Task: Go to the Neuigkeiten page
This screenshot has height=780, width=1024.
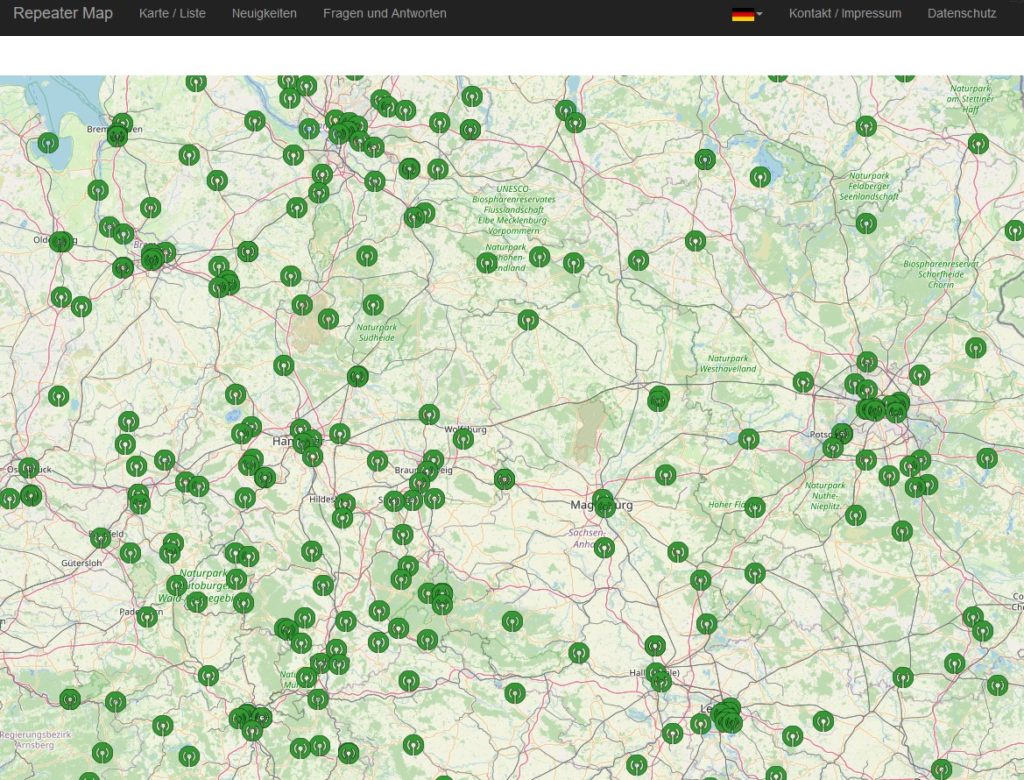Action: click(264, 14)
